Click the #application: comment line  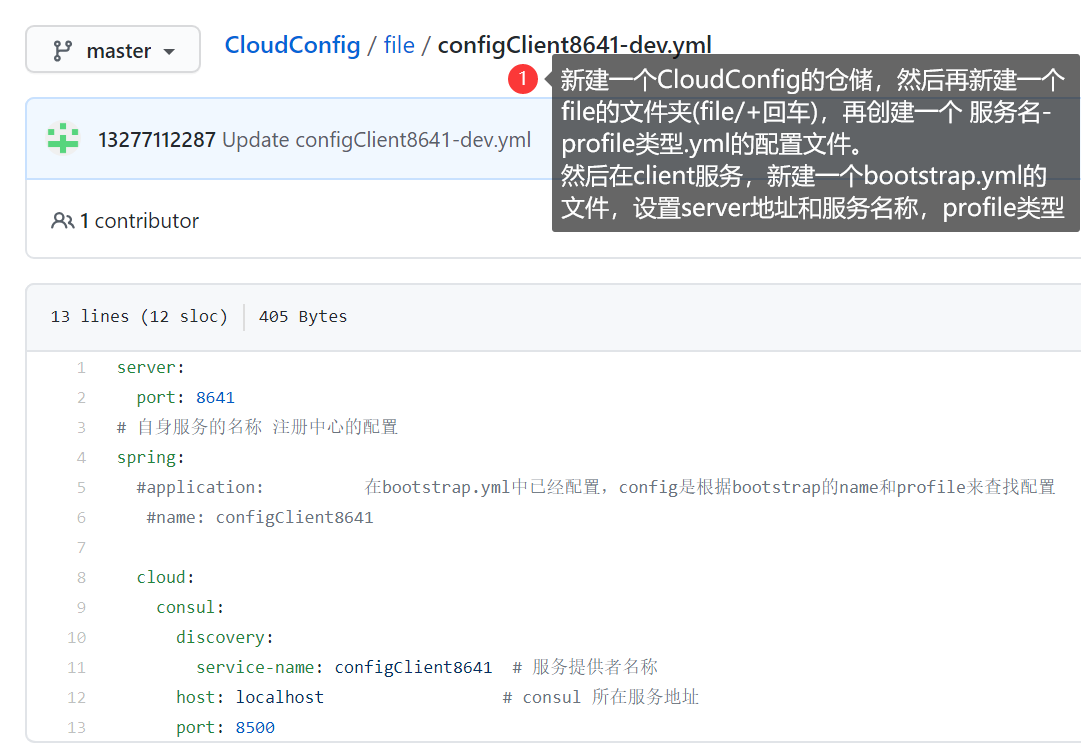(x=596, y=487)
